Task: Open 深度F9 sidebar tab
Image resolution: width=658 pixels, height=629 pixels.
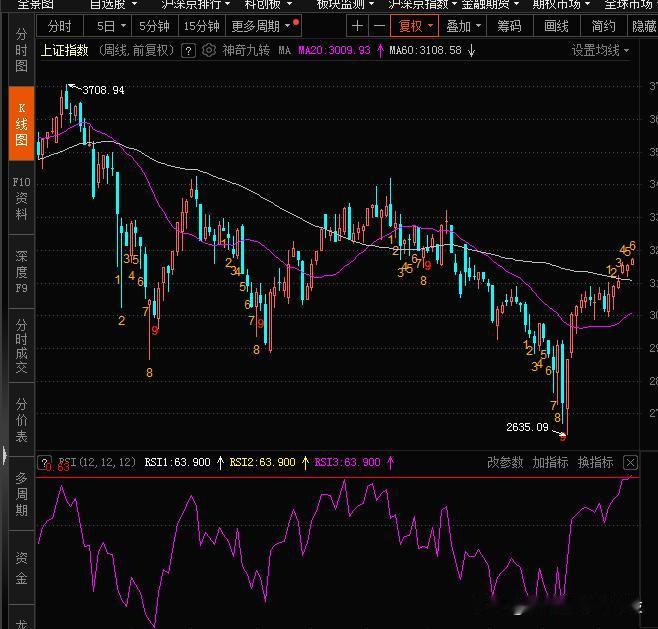Action: 21,272
